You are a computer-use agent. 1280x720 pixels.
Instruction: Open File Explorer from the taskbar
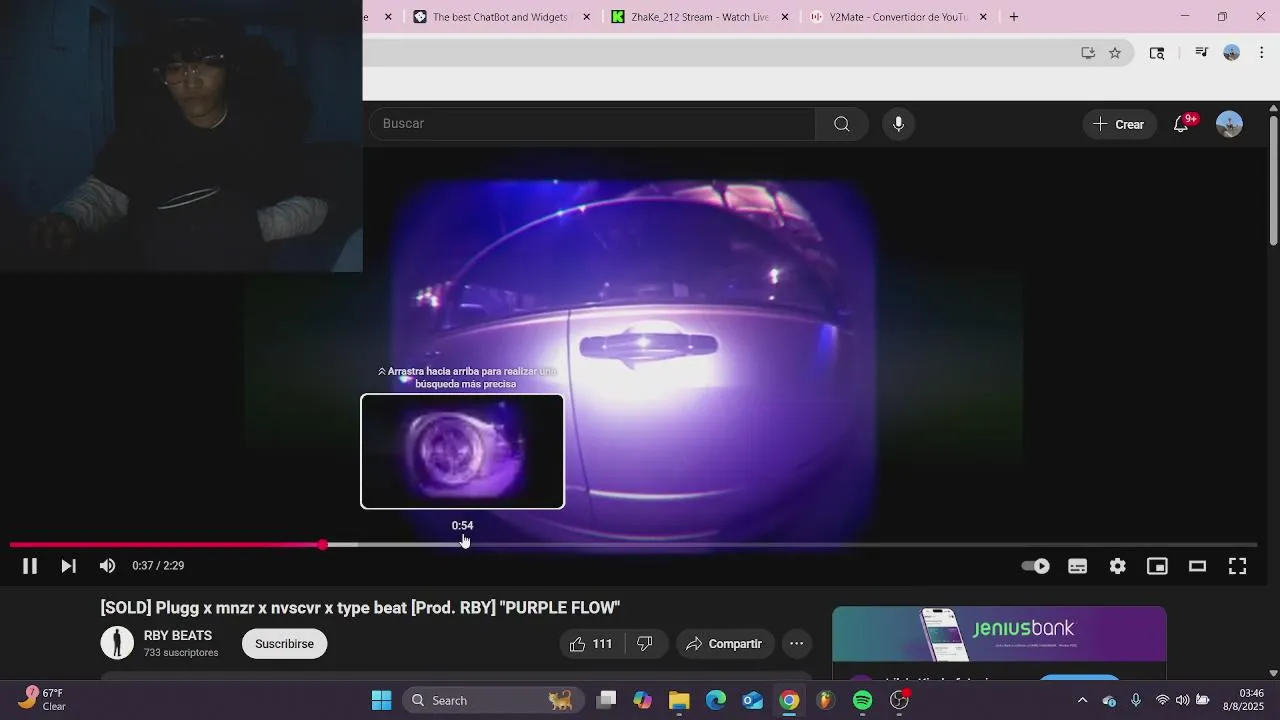click(679, 700)
